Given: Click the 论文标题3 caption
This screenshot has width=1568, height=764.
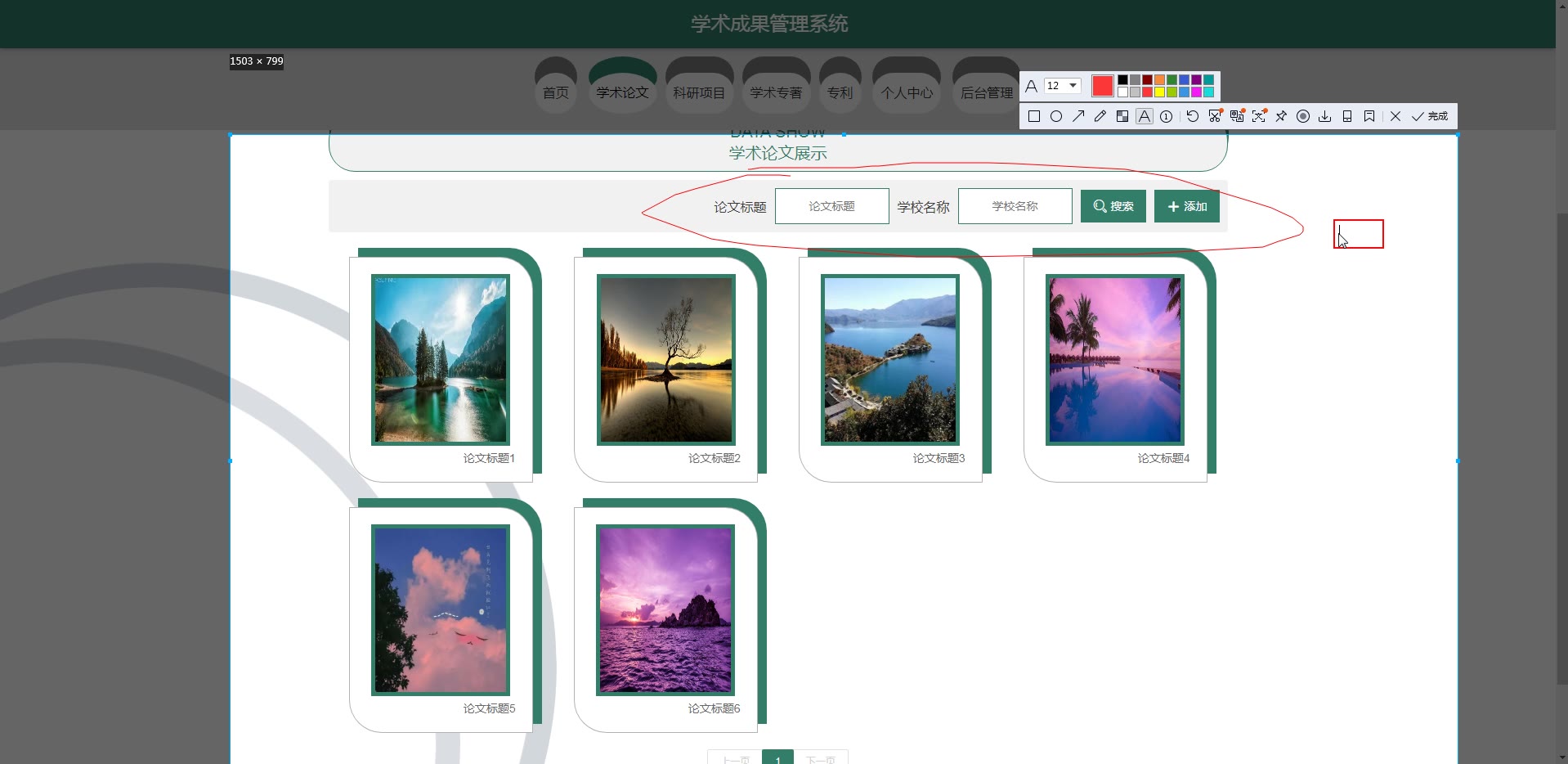Looking at the screenshot, I should [x=939, y=458].
